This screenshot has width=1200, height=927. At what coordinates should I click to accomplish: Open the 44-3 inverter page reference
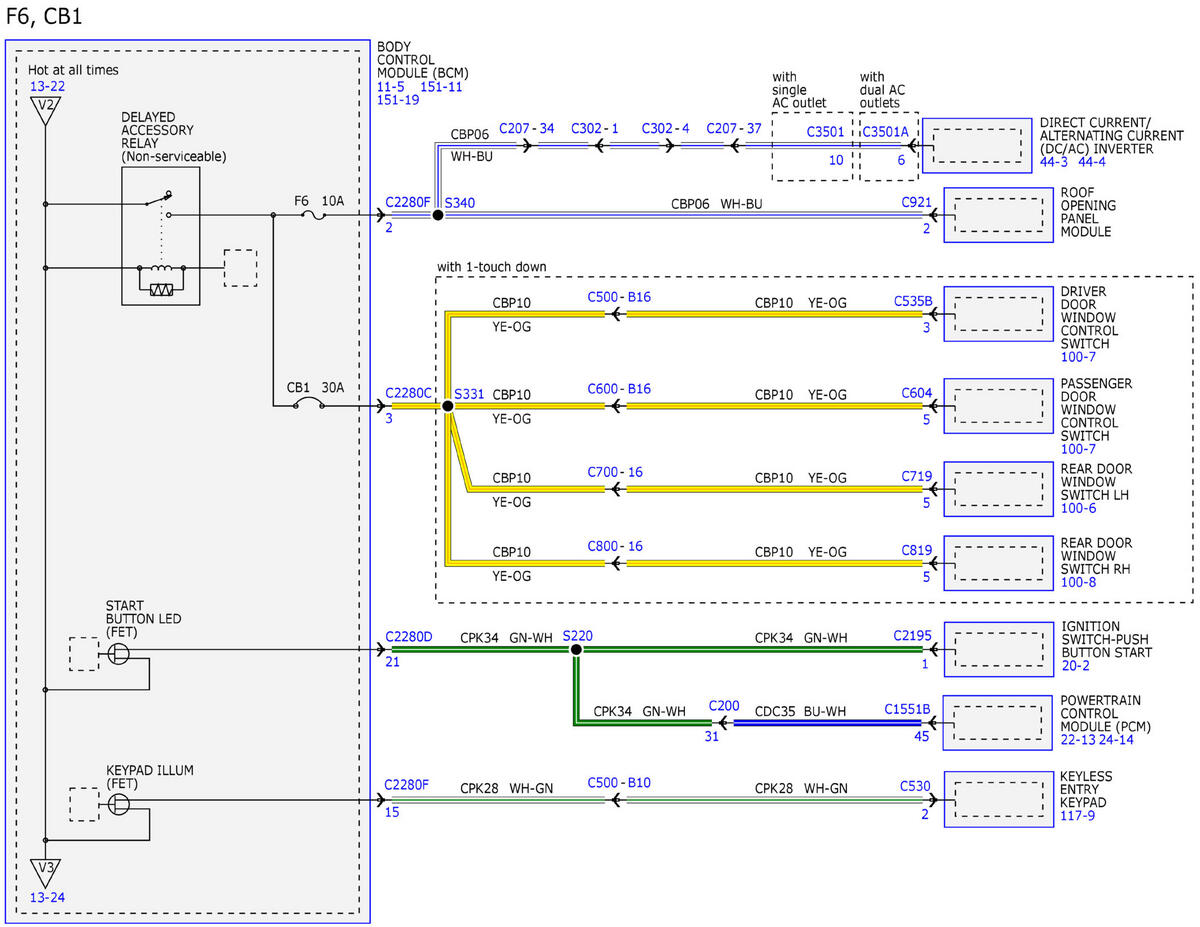point(1056,161)
